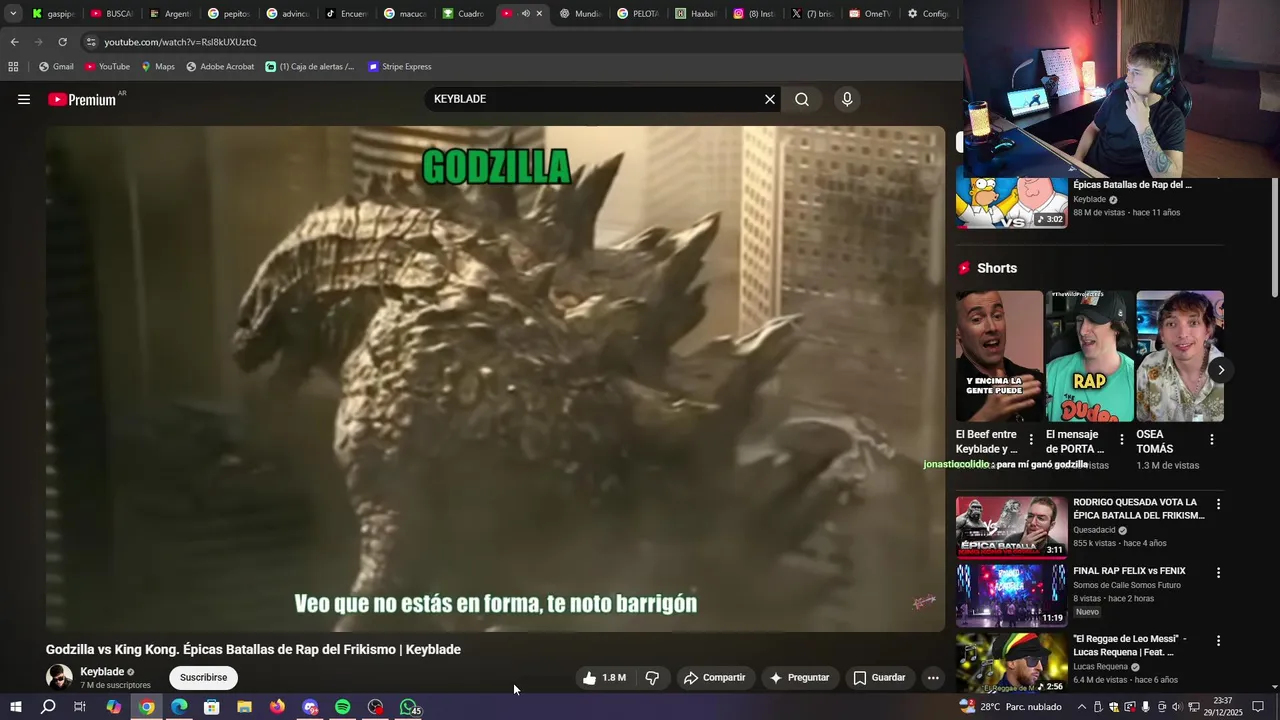Dislike the video with thumbs down
Screen dimensions: 1280x720
pyautogui.click(x=652, y=678)
